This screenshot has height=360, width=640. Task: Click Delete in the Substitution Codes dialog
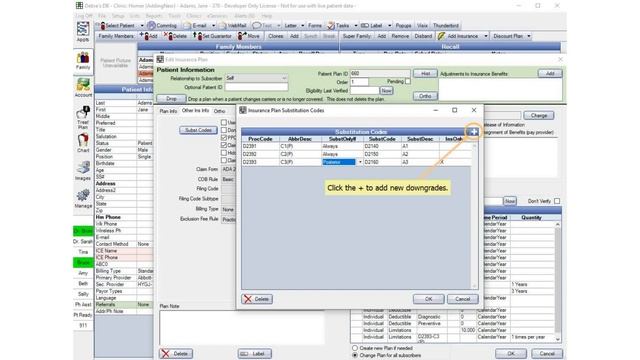[x=257, y=299]
